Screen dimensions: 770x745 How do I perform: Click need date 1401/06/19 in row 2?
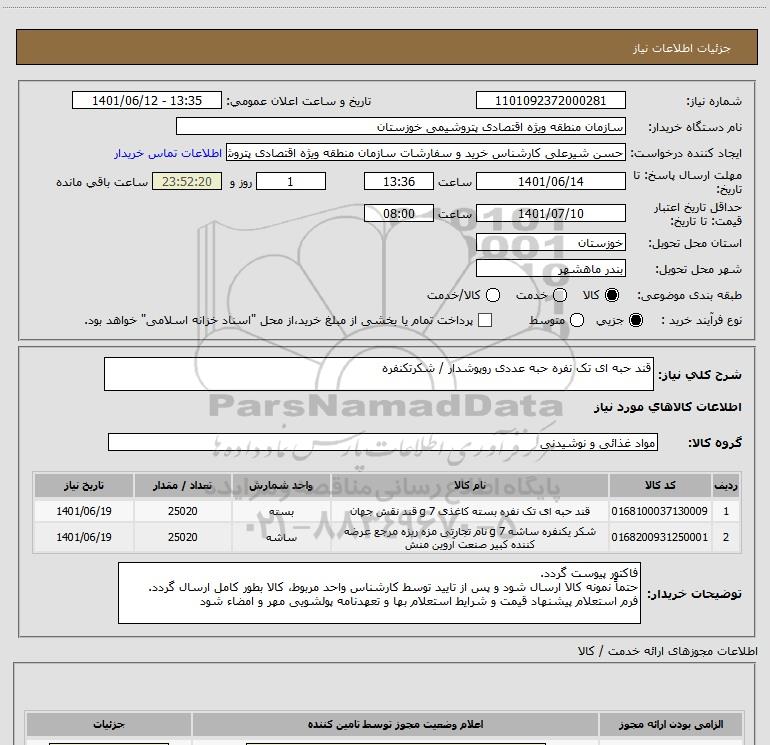pos(83,537)
